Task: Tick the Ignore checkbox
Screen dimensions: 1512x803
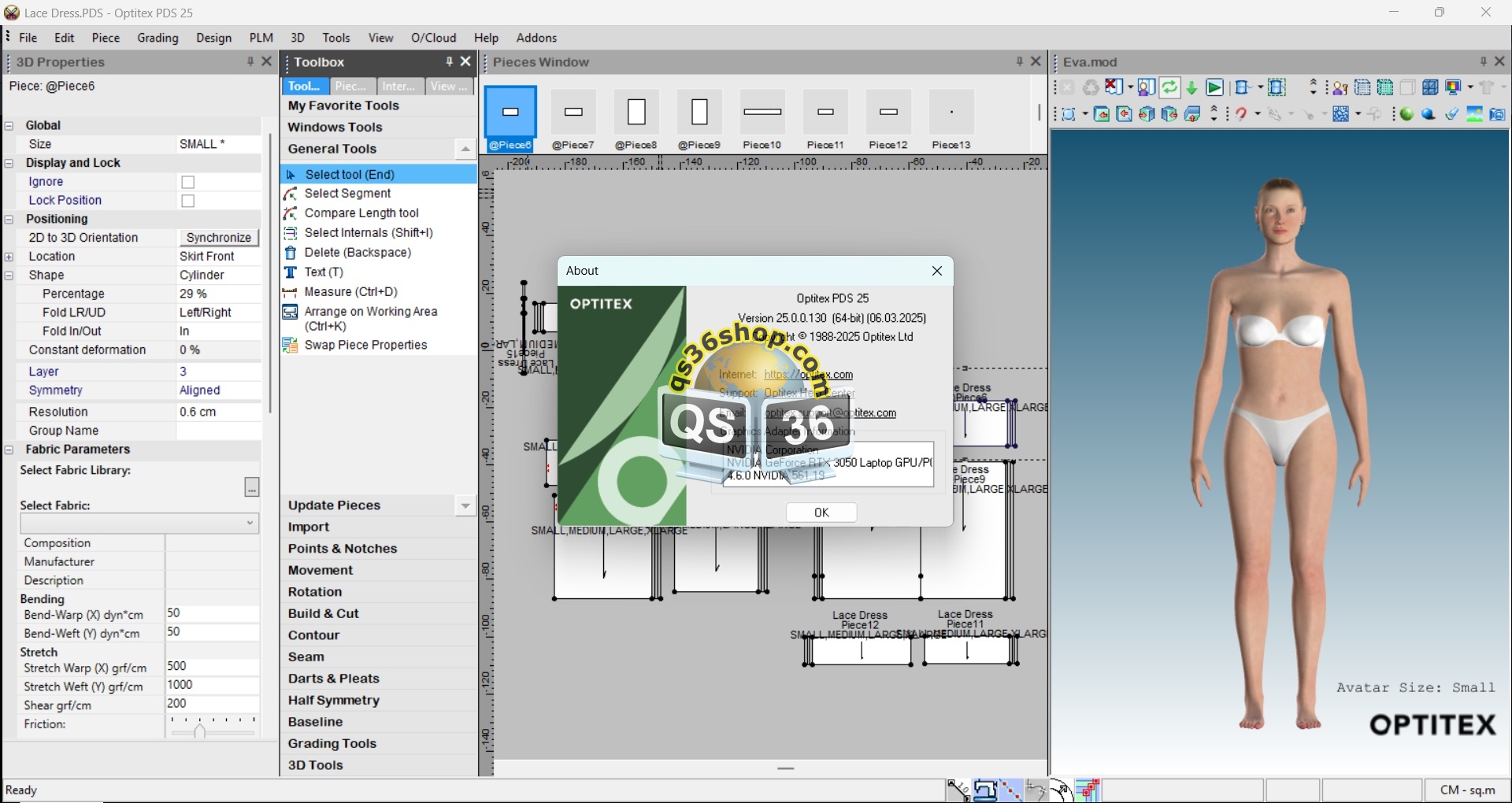Action: (188, 183)
